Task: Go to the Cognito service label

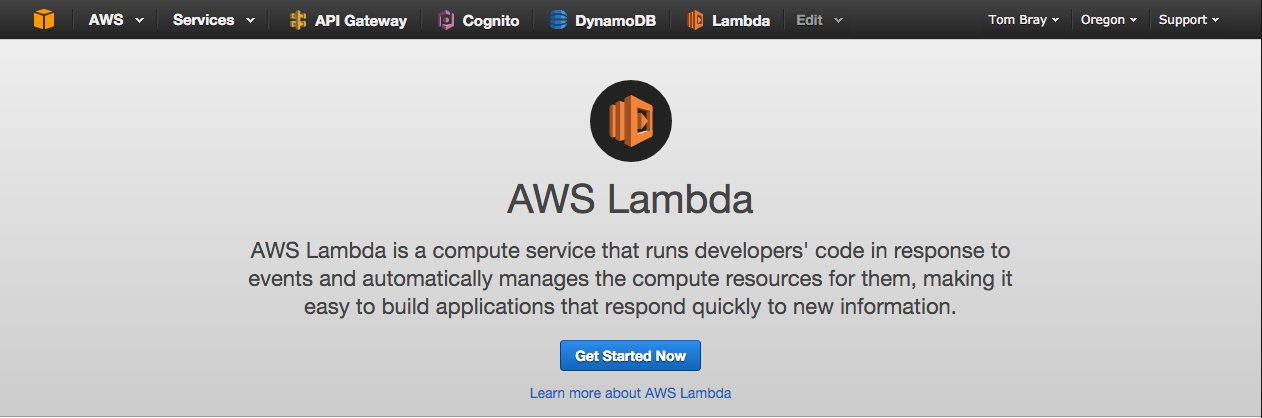Action: (x=491, y=20)
